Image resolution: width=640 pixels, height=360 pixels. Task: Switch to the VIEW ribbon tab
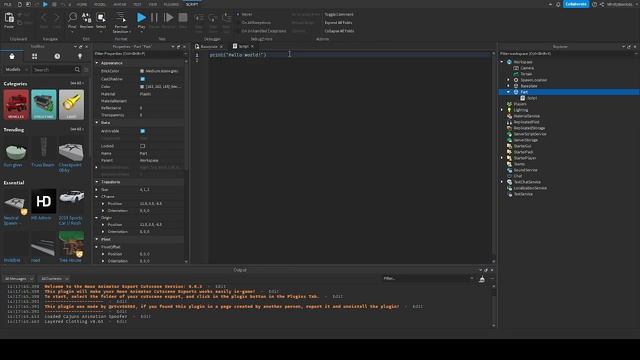153,4
